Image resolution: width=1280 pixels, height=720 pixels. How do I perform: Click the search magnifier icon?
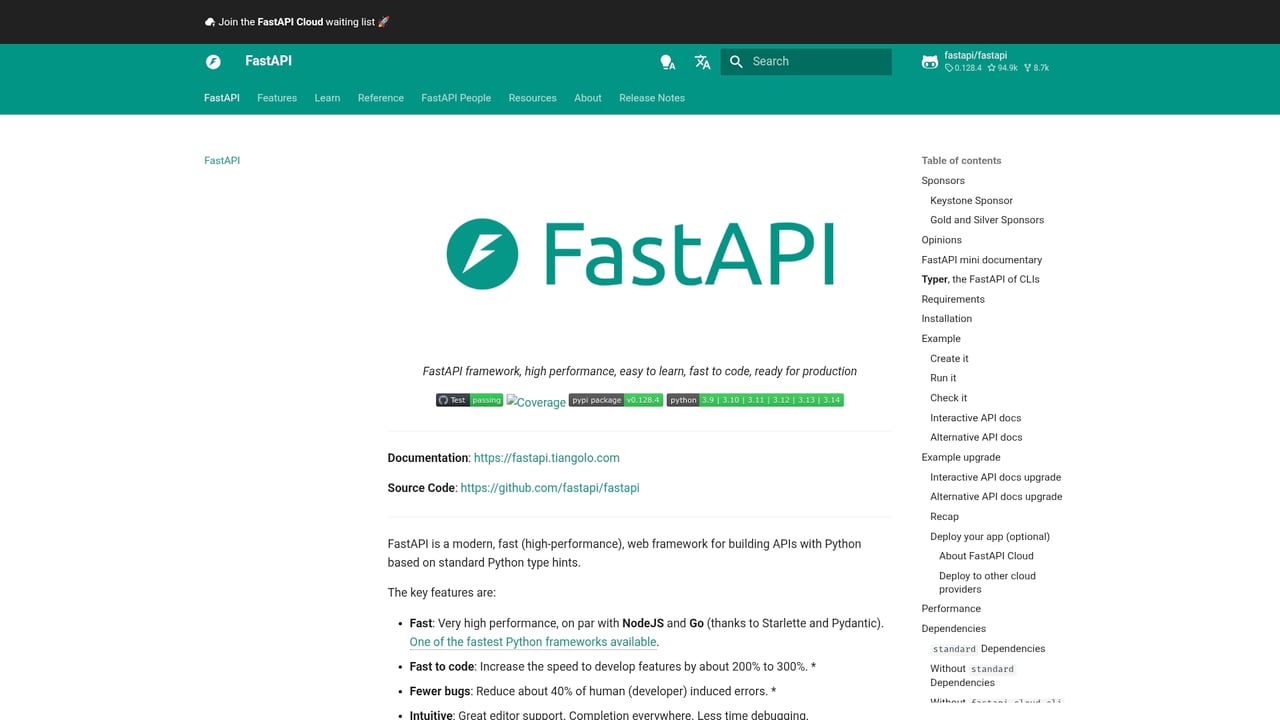click(736, 61)
